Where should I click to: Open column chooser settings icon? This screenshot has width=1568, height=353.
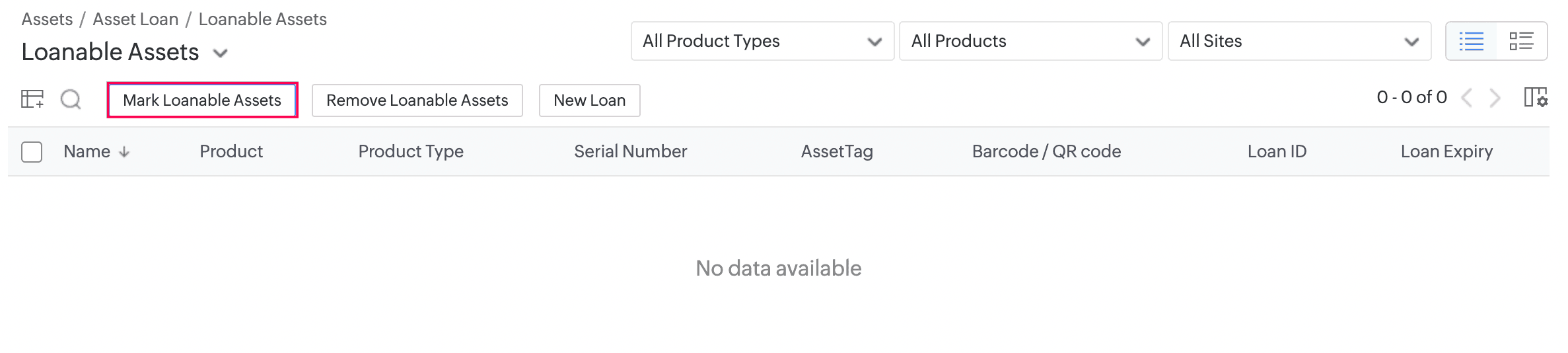click(1535, 98)
